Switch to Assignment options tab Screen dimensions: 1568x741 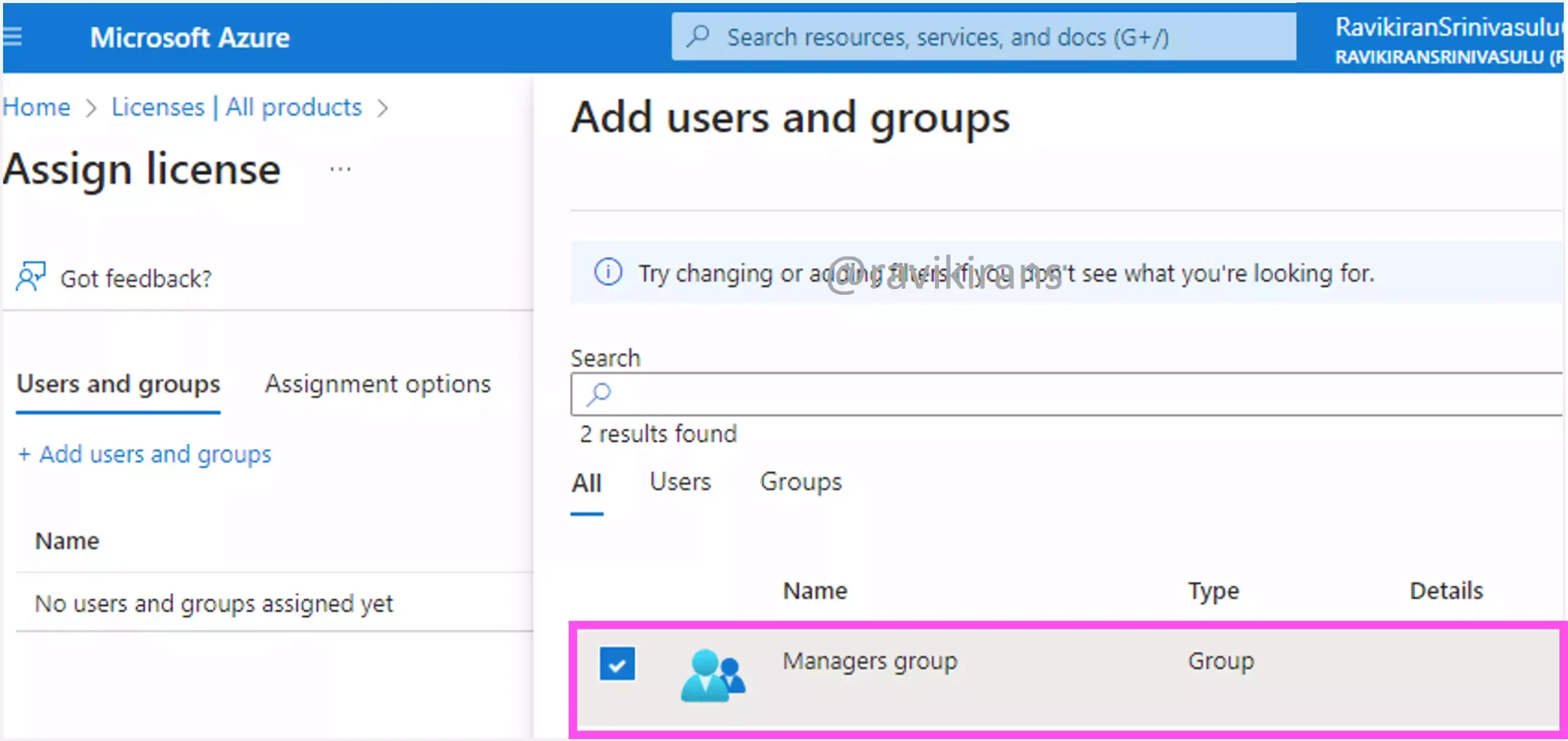click(378, 384)
